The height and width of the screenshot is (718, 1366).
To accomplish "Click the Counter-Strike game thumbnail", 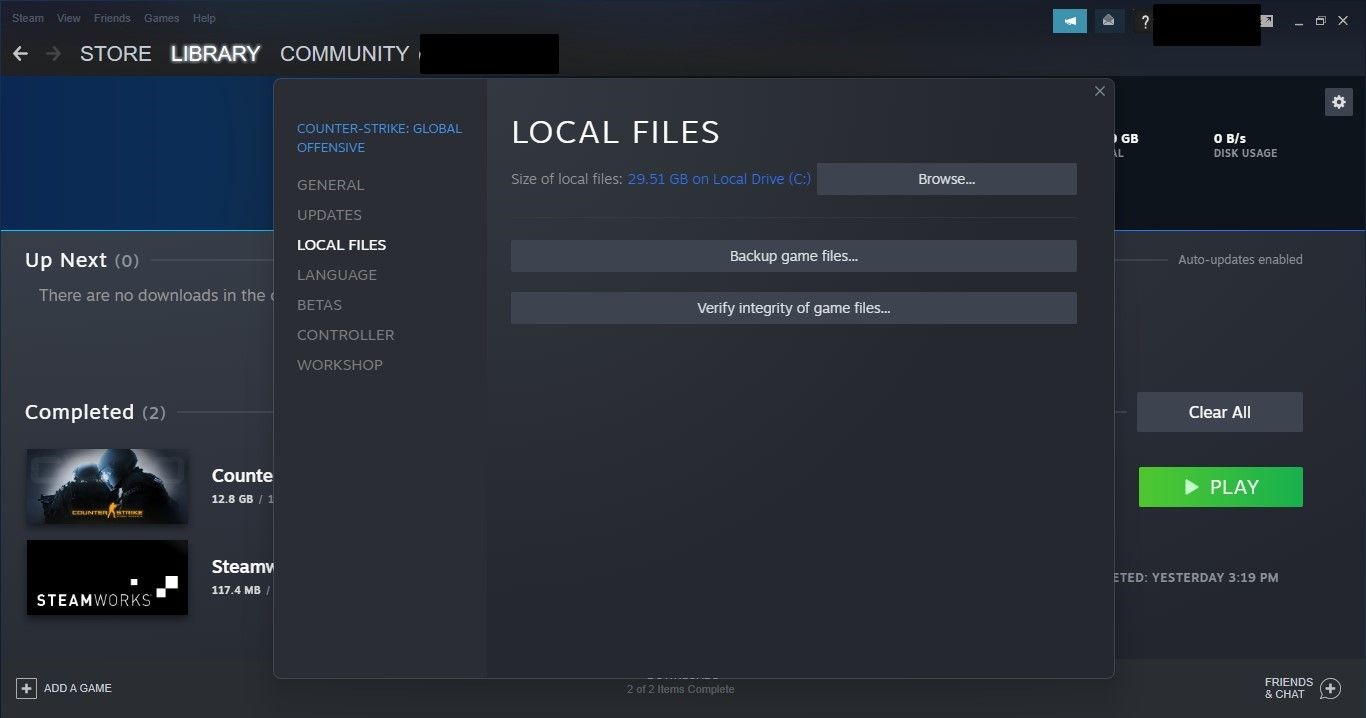I will pos(107,486).
